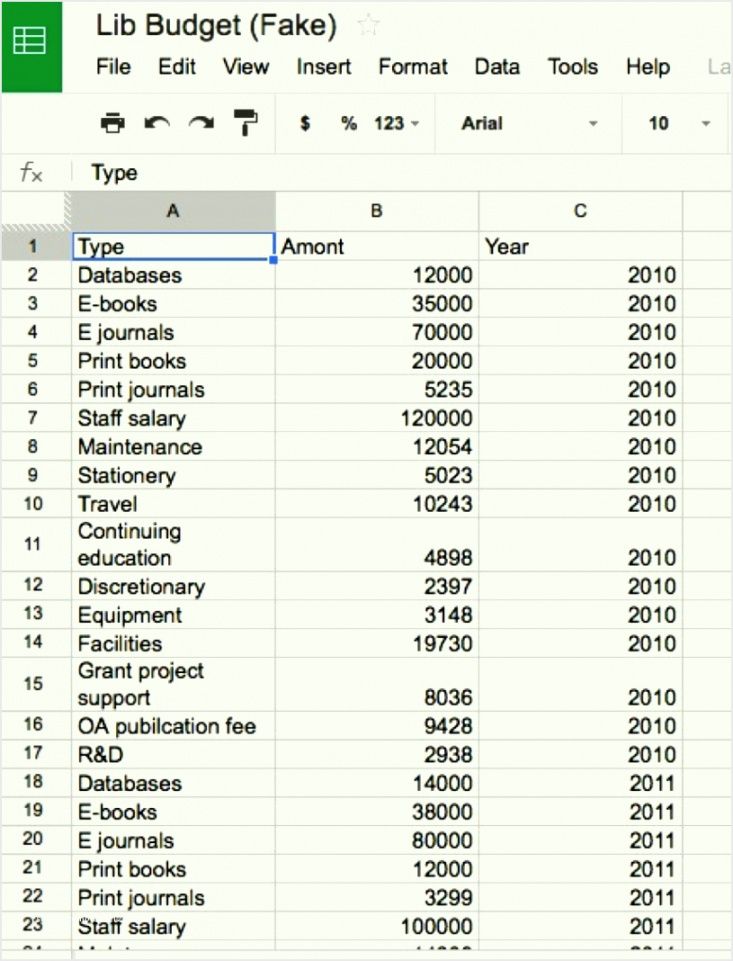733x961 pixels.
Task: Format as currency with dollar icon
Action: click(305, 123)
